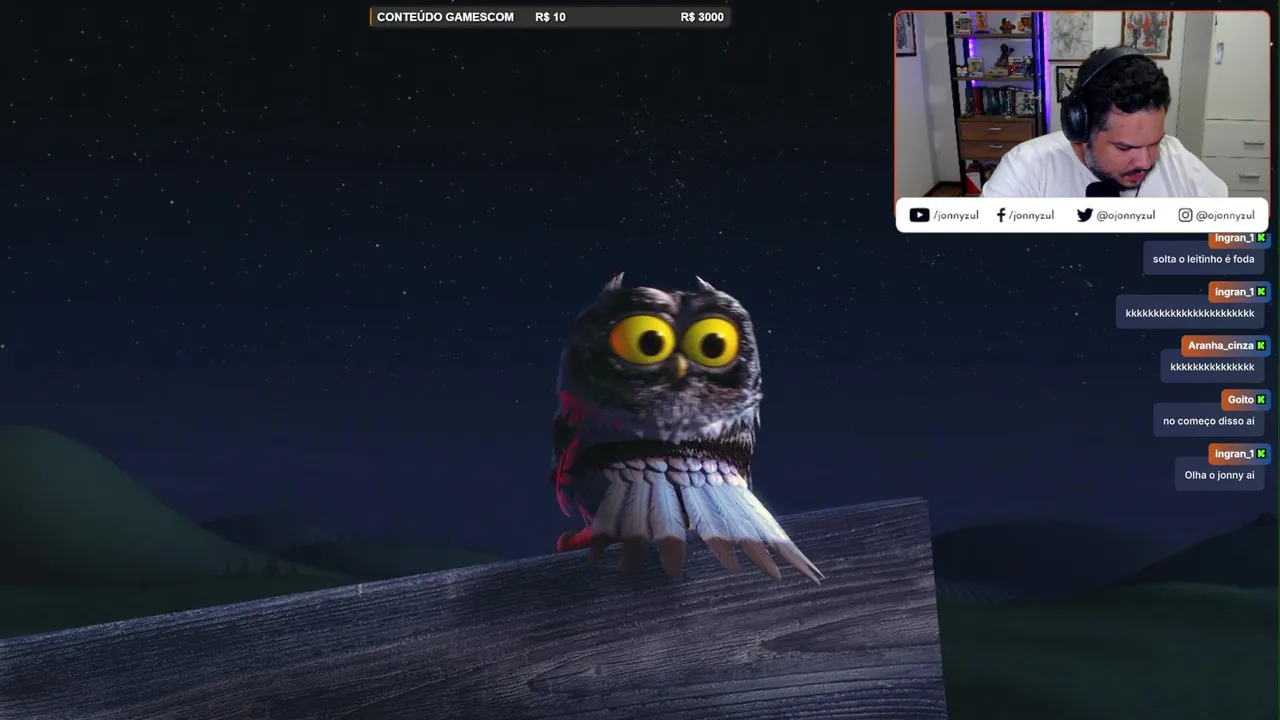Click the streamer webcam overlay
This screenshot has height=720, width=1280.
(1082, 105)
